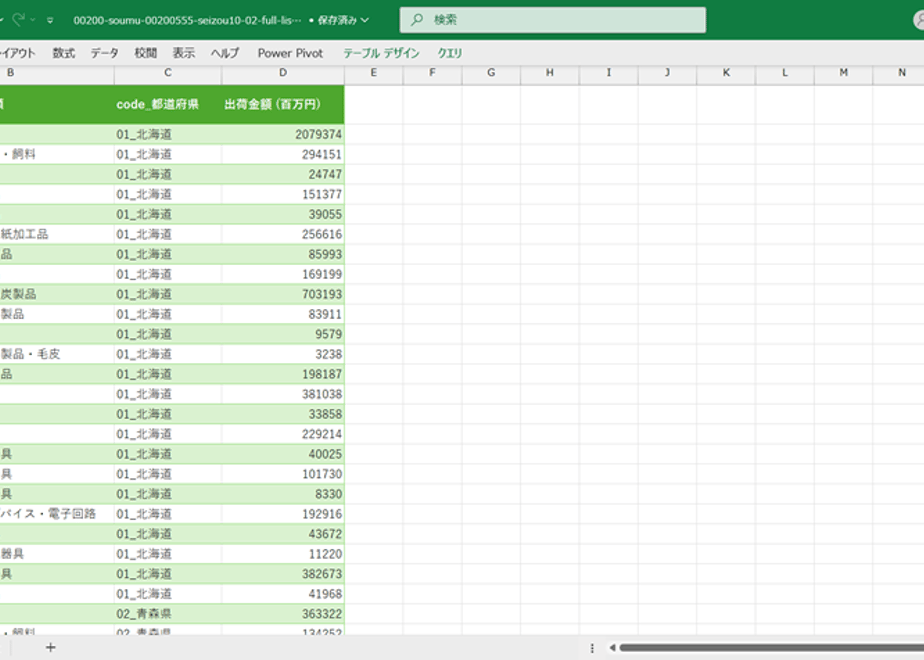Click the バイス・電子回路 cell in column B
Image resolution: width=924 pixels, height=660 pixels.
(x=57, y=514)
